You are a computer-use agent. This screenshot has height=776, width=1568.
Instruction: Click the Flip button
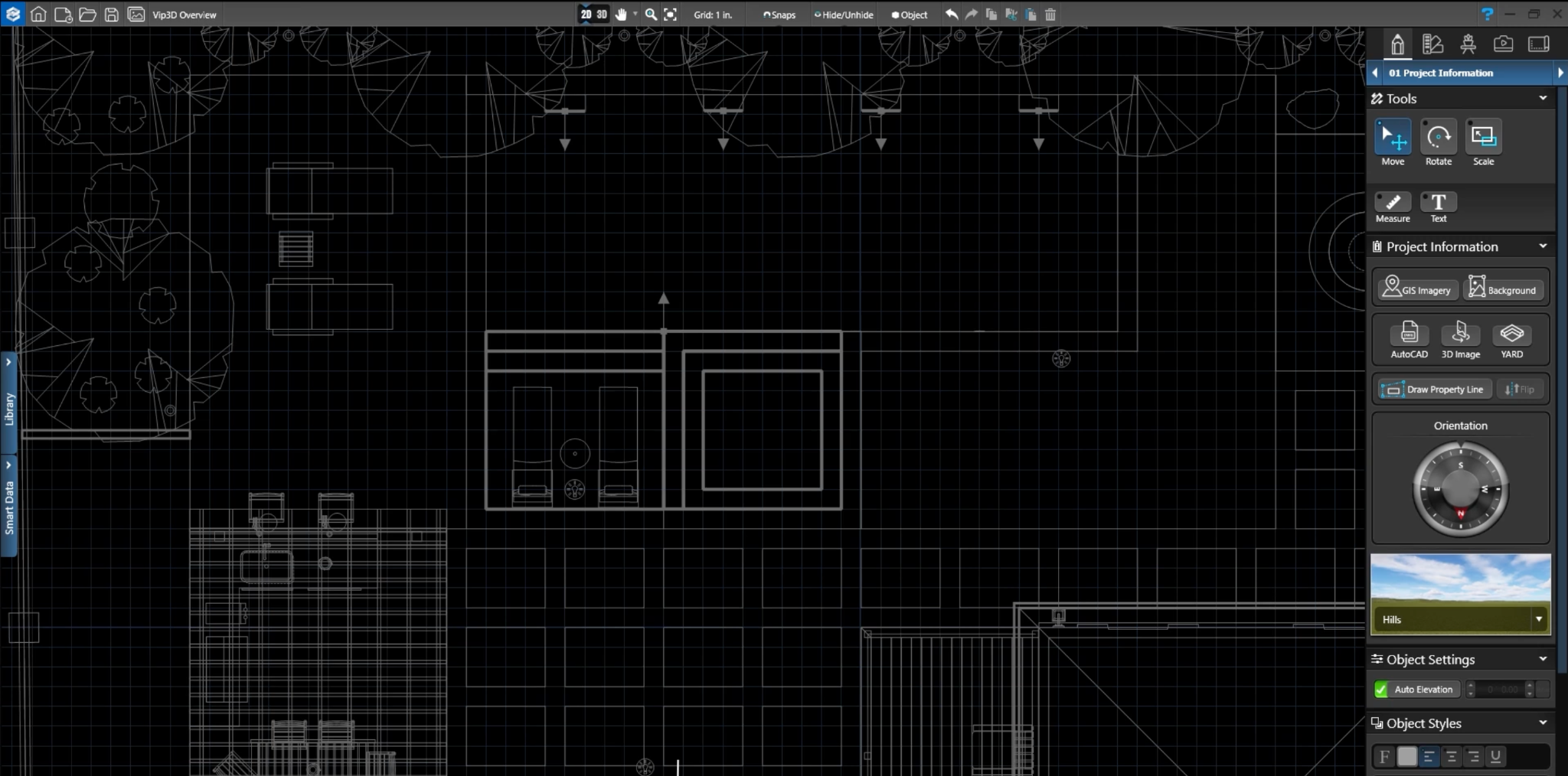[1520, 390]
